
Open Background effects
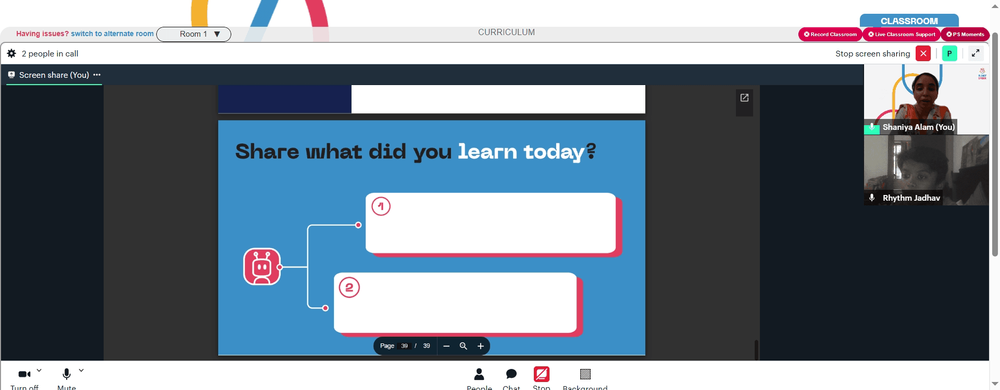click(585, 379)
